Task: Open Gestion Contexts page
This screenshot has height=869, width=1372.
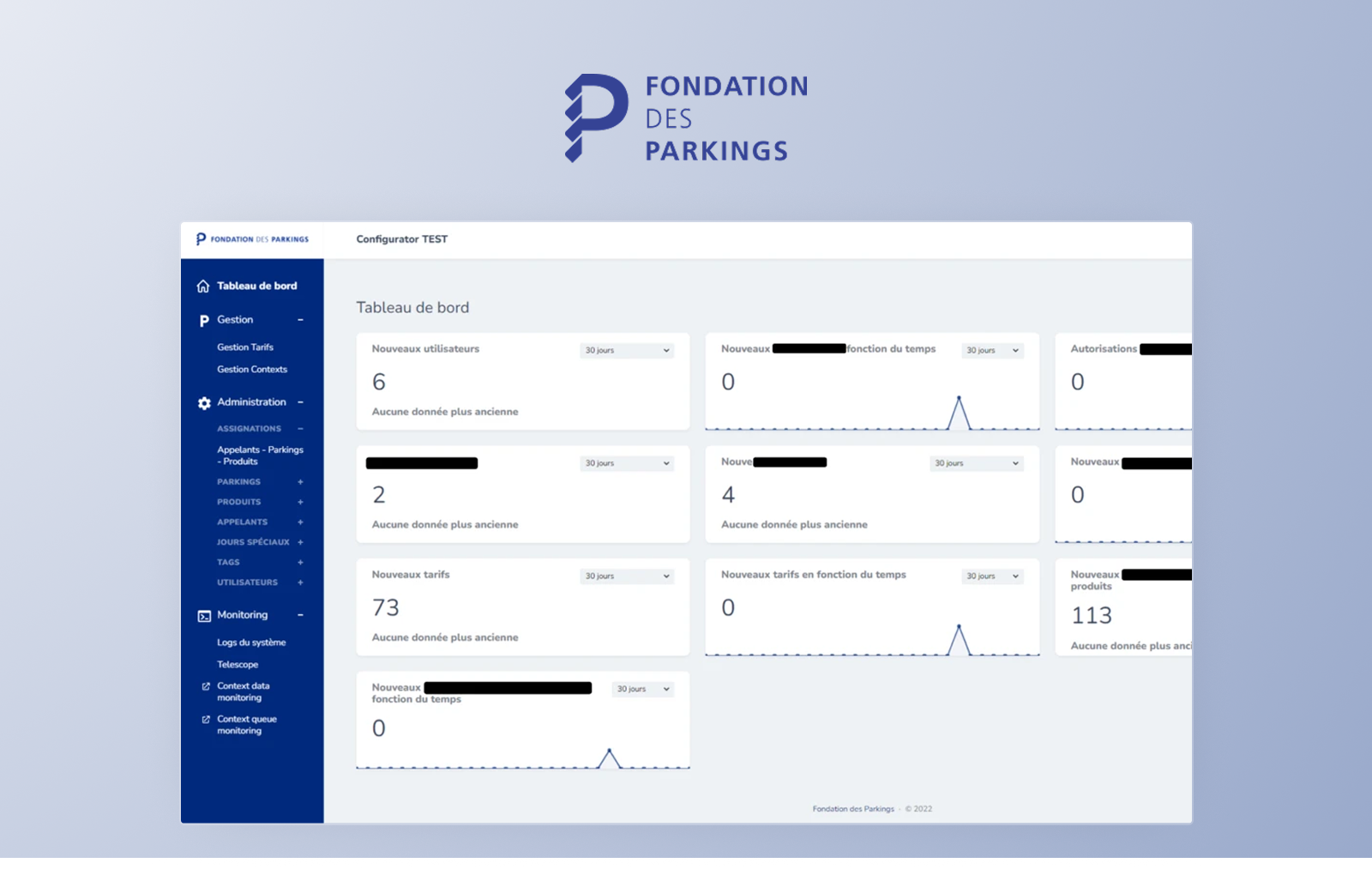Action: 252,370
